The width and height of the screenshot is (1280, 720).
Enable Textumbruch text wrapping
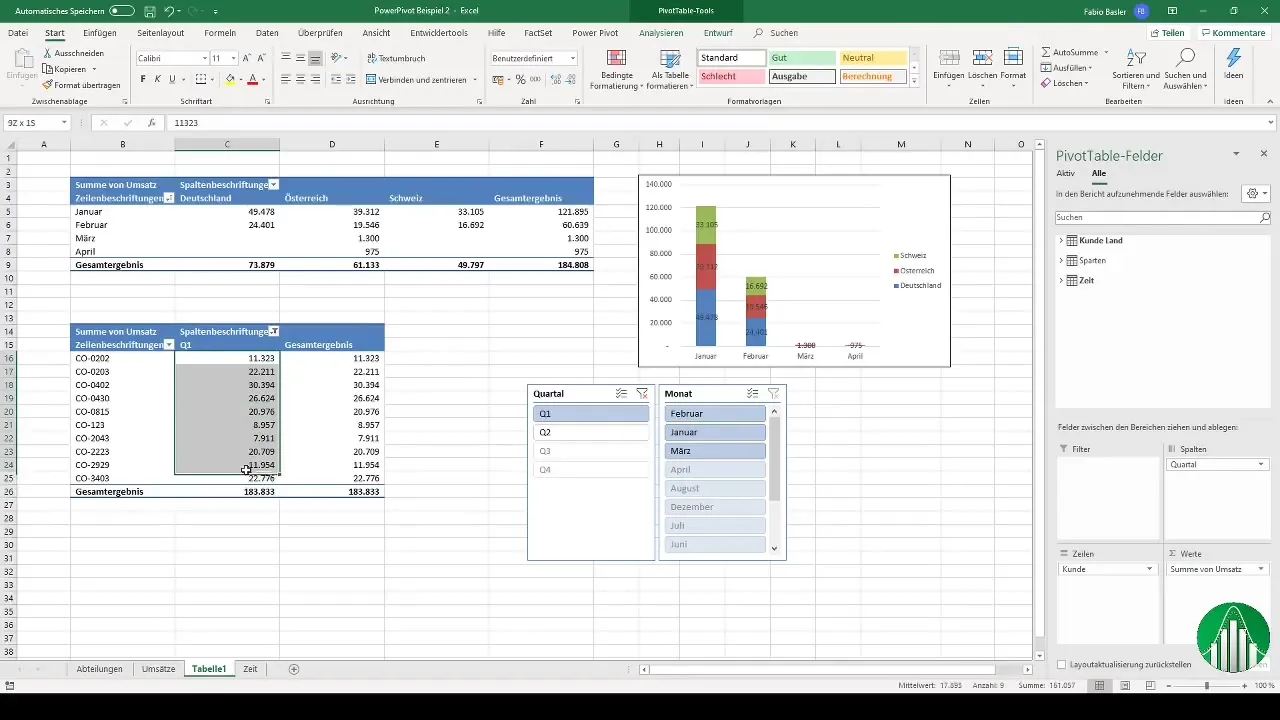pos(395,58)
